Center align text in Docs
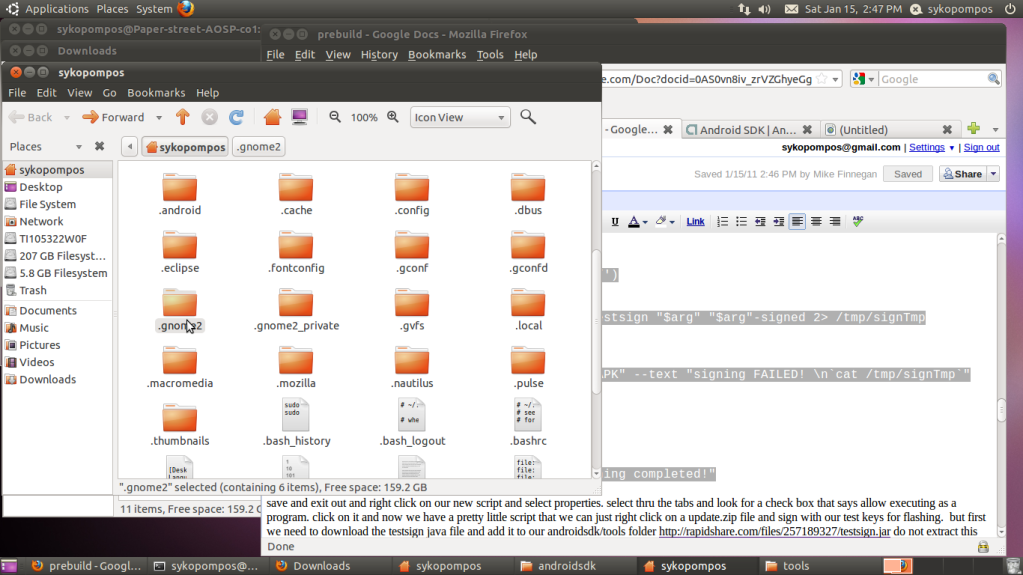The image size is (1023, 575). click(816, 221)
